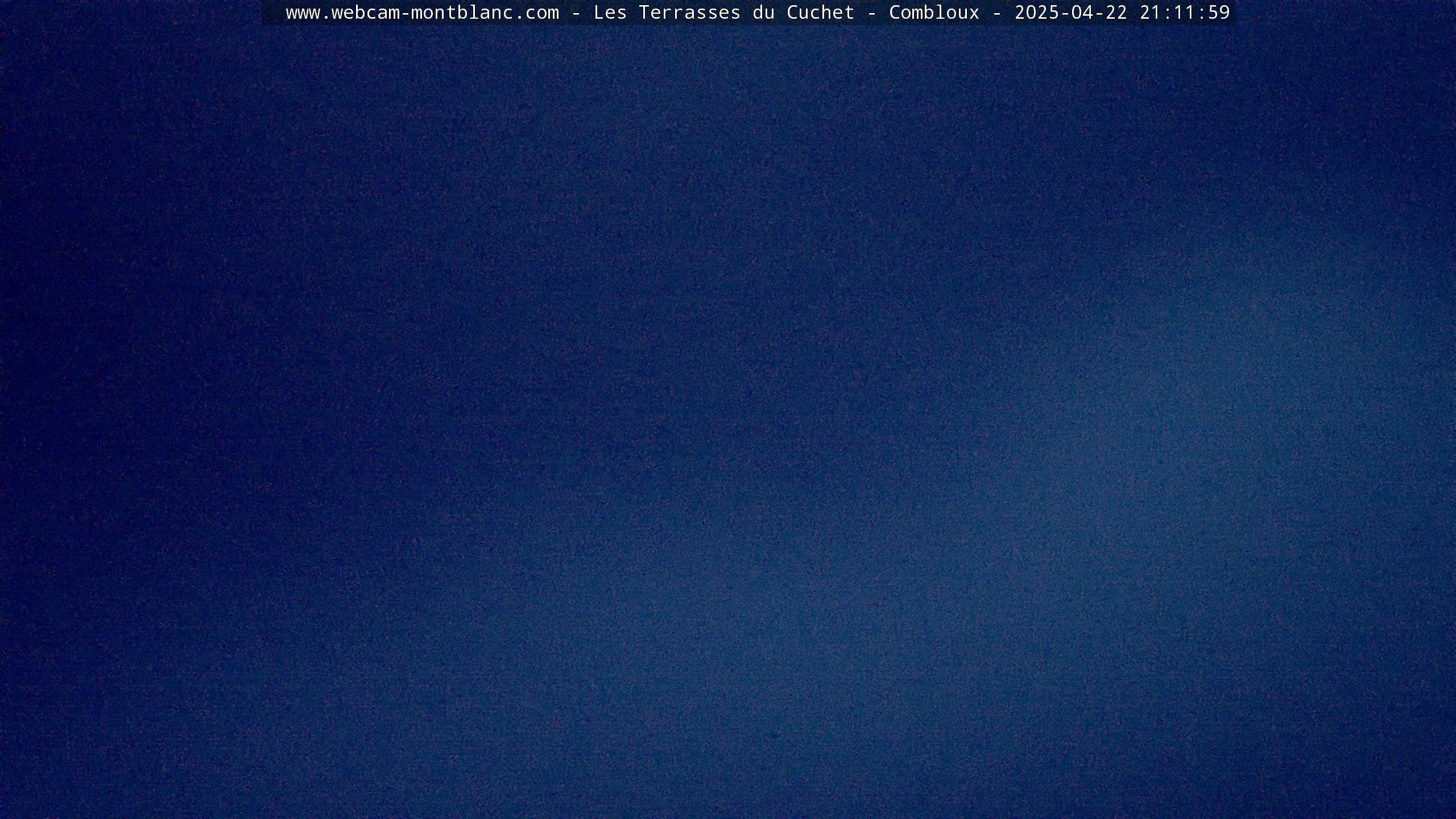Click the word 'Terrasses' in the overlay
This screenshot has width=1456, height=819.
click(689, 13)
